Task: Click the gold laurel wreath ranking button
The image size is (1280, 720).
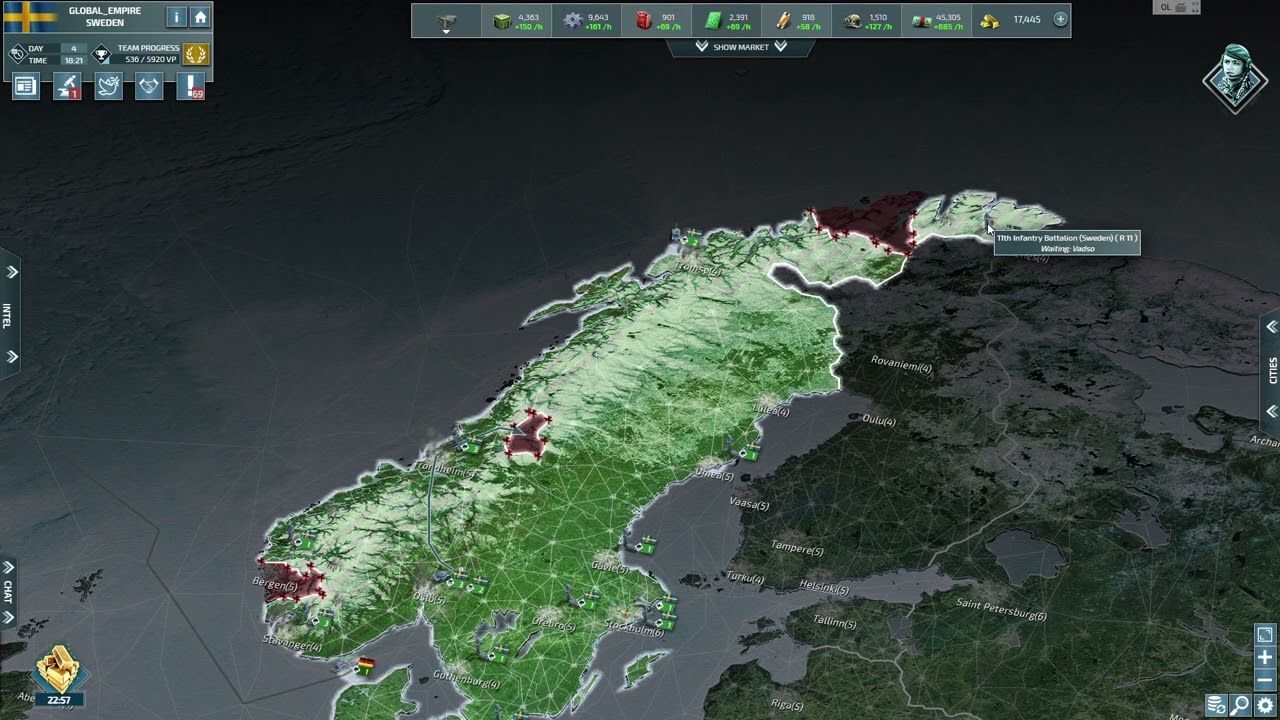Action: pyautogui.click(x=196, y=54)
